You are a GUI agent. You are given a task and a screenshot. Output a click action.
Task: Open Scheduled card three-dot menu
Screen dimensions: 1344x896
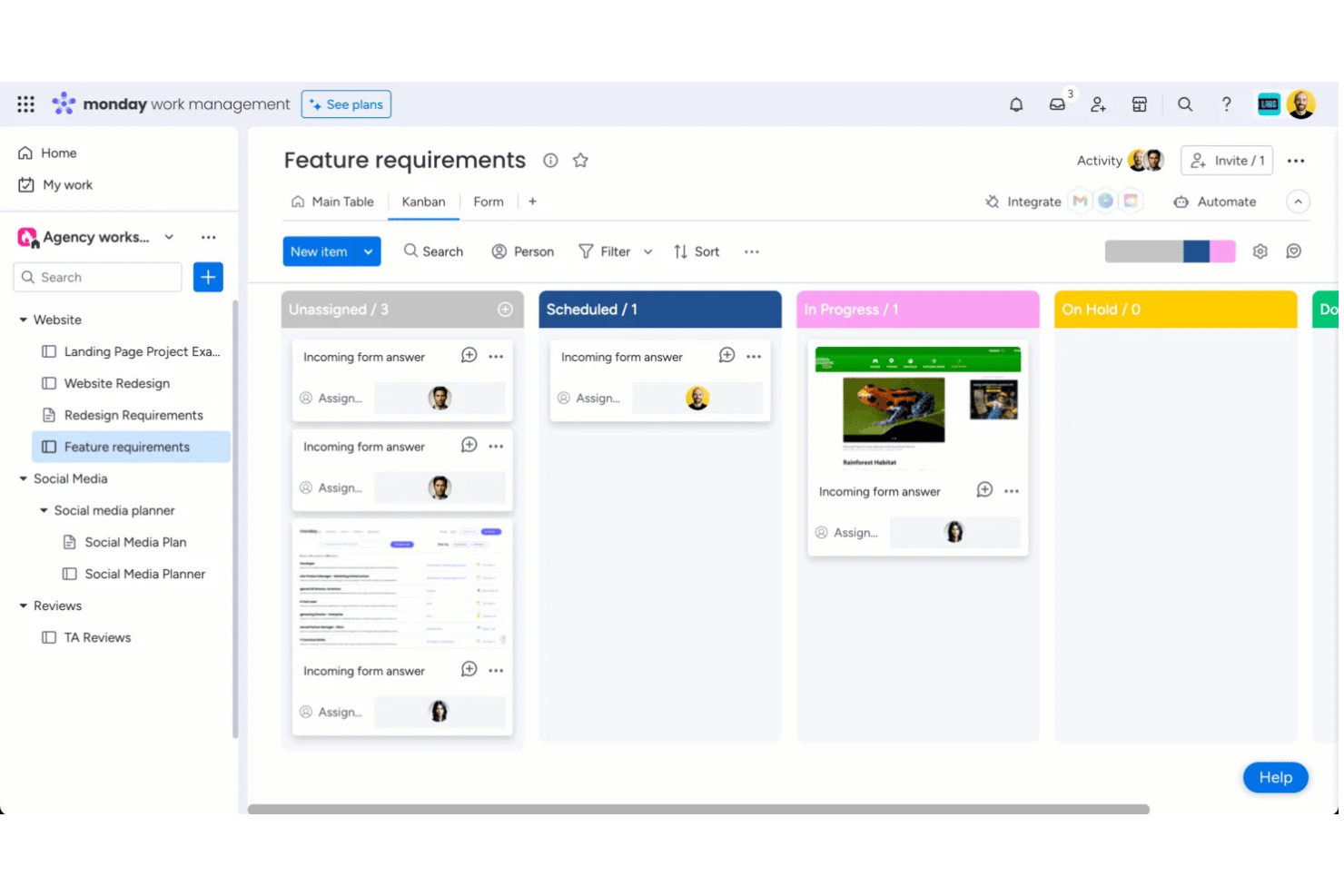754,357
